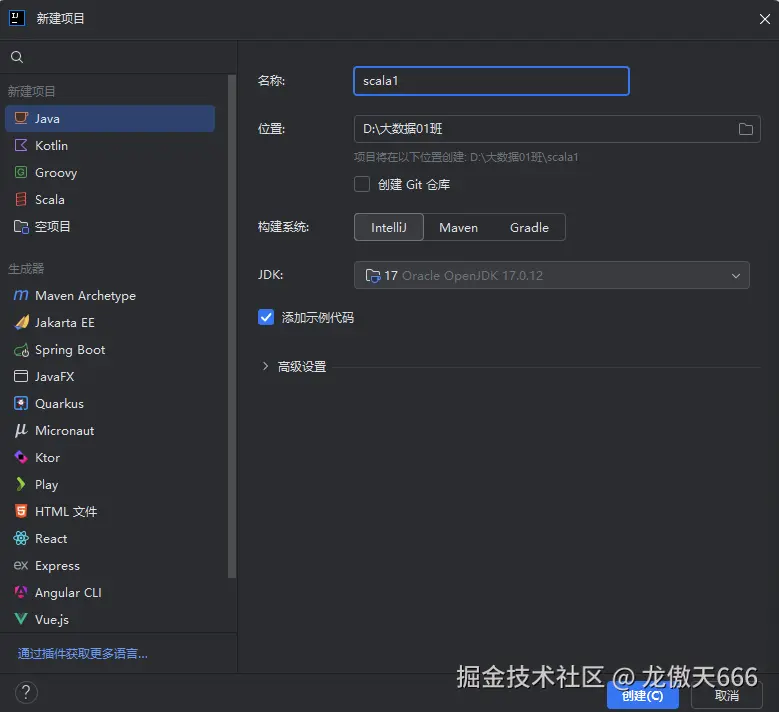Open the Maven Archetype generator icon
Viewport: 779px width, 712px height.
(x=21, y=295)
